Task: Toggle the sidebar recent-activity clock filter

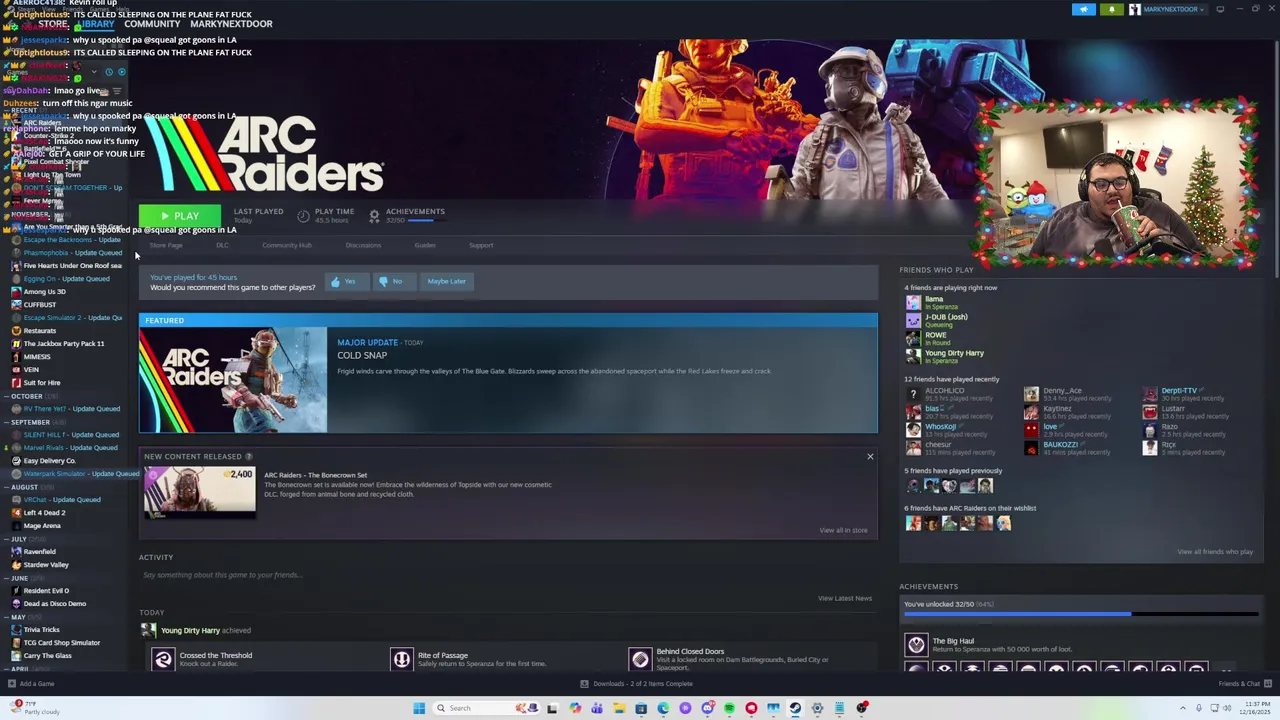Action: point(109,72)
